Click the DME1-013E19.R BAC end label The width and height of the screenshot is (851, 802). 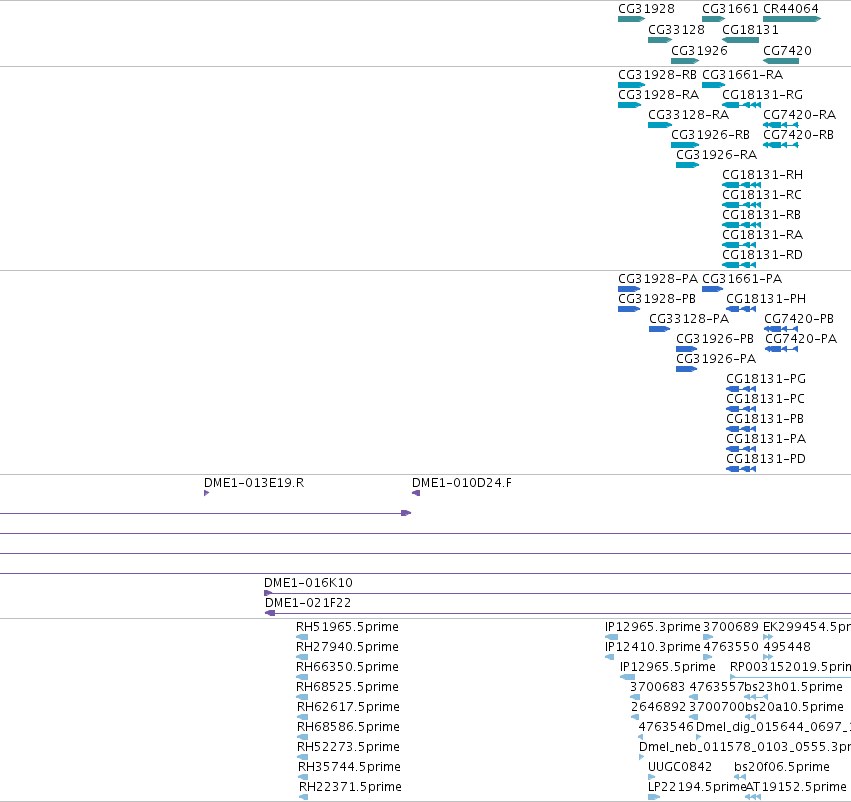(254, 483)
